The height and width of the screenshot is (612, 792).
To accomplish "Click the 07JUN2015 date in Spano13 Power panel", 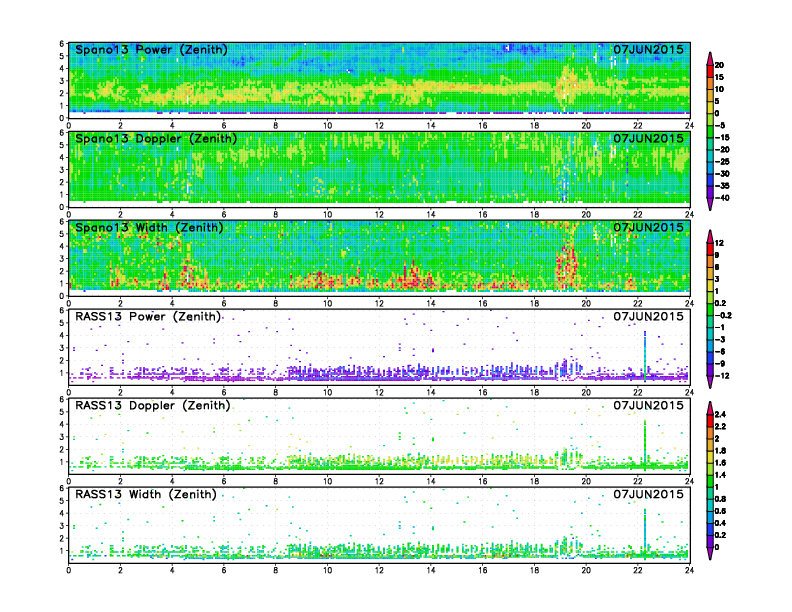I will (x=648, y=49).
